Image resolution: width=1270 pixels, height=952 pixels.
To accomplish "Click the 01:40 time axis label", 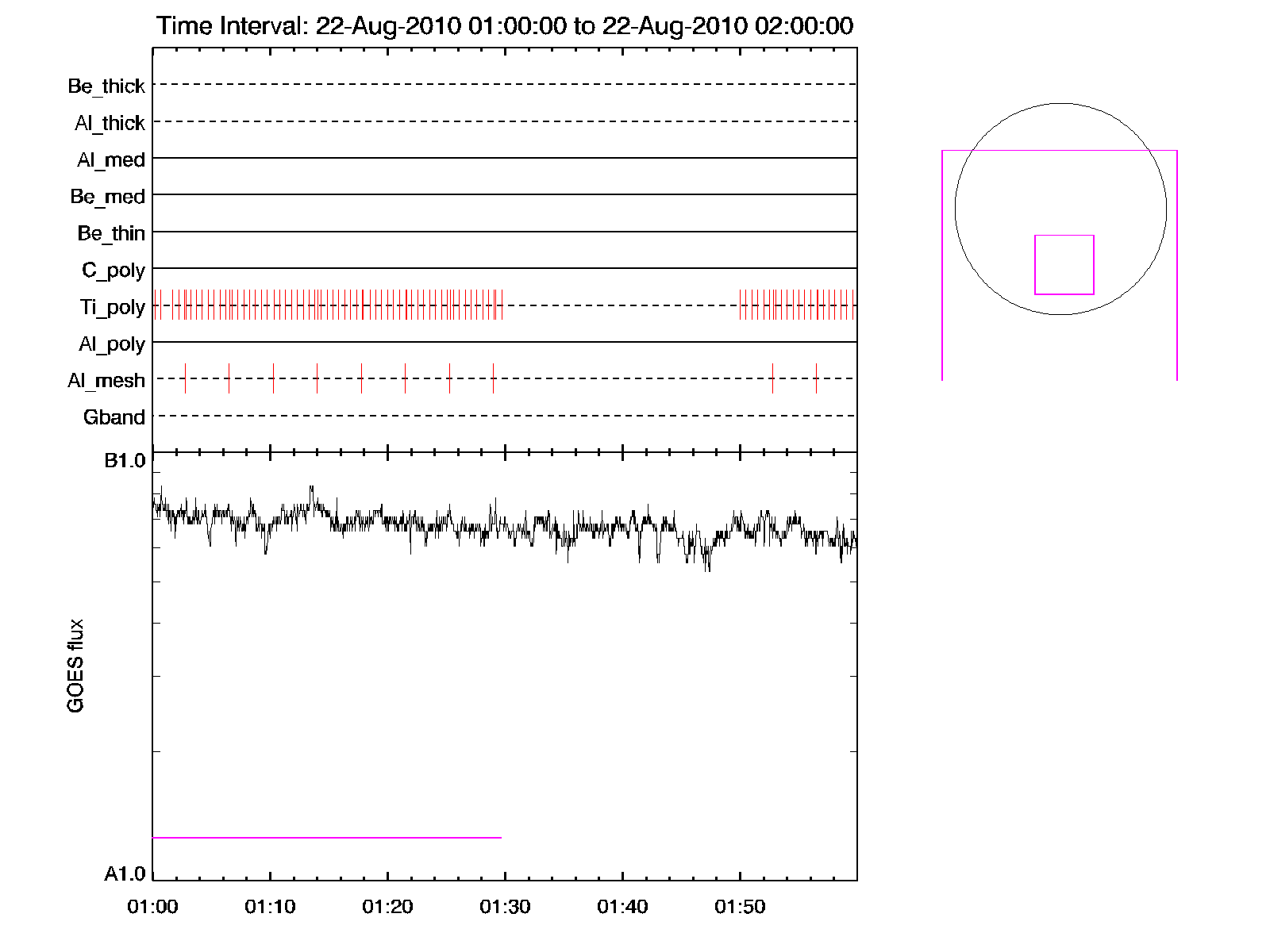I will [x=622, y=907].
